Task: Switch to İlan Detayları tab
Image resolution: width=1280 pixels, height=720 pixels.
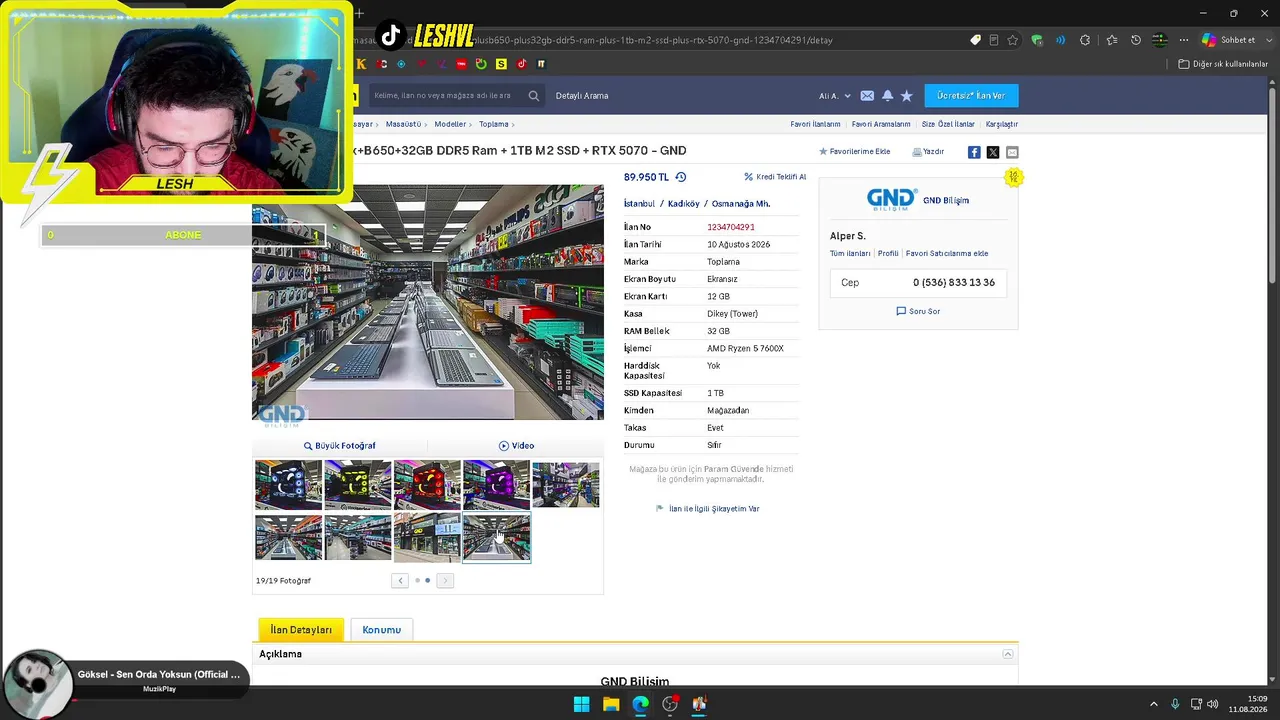Action: [x=301, y=630]
